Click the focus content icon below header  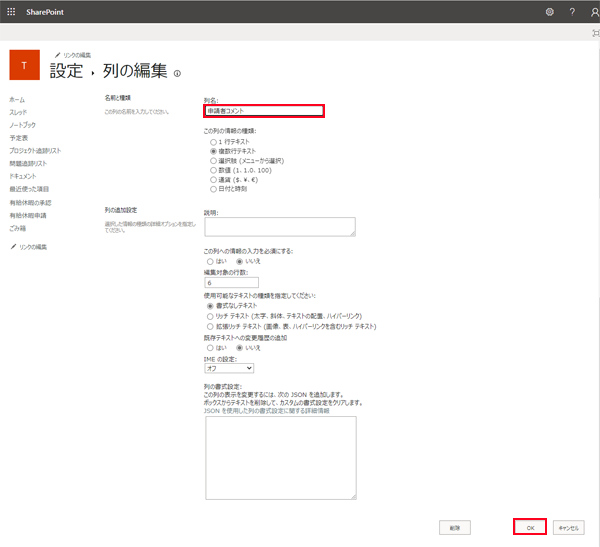tap(595, 33)
